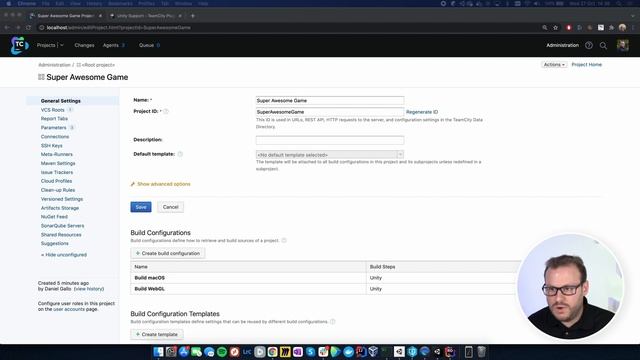Open the Queue menu item
This screenshot has height=360, width=640.
pyautogui.click(x=146, y=45)
